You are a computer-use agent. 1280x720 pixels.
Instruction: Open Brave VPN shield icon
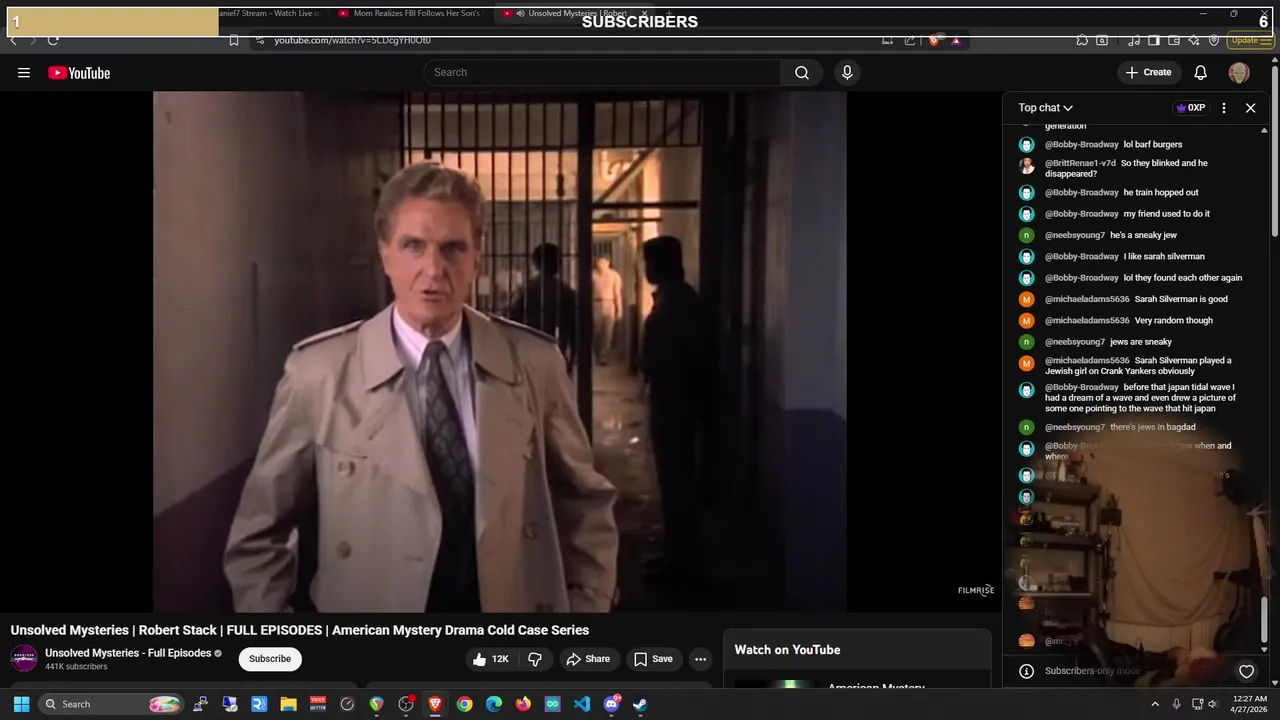pos(1214,40)
